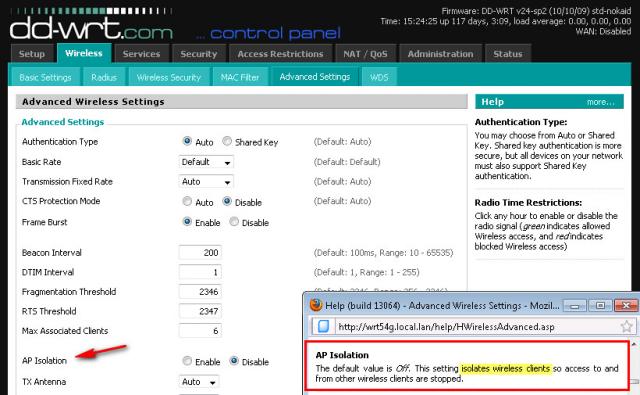
Task: Disable Frame Burst
Action: click(x=234, y=222)
